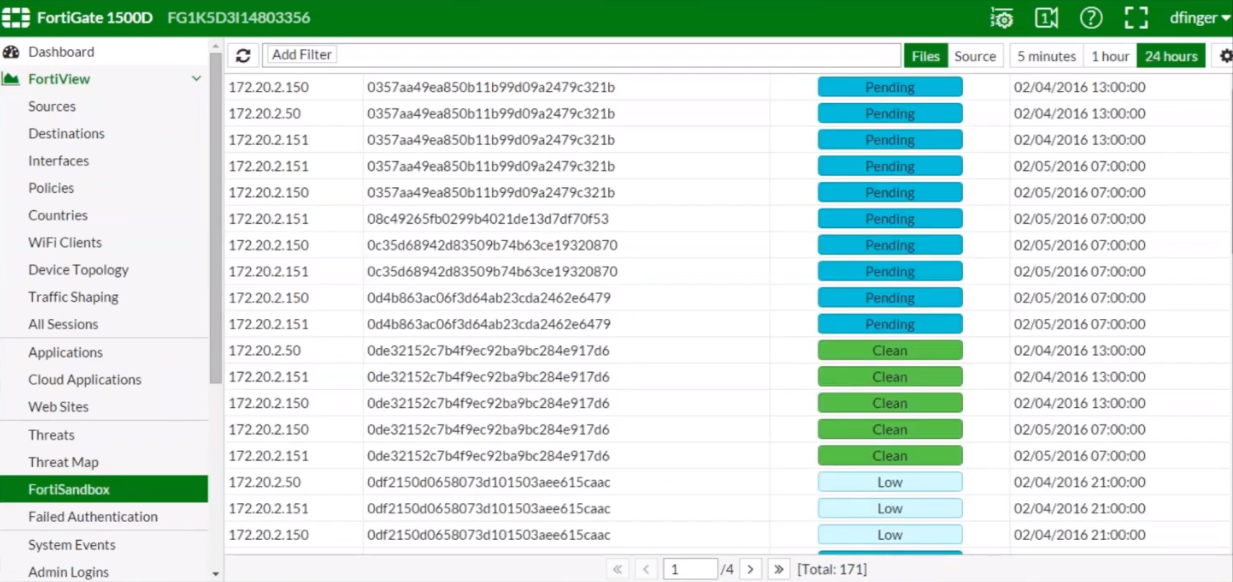Open the table settings gear icon

[1224, 56]
